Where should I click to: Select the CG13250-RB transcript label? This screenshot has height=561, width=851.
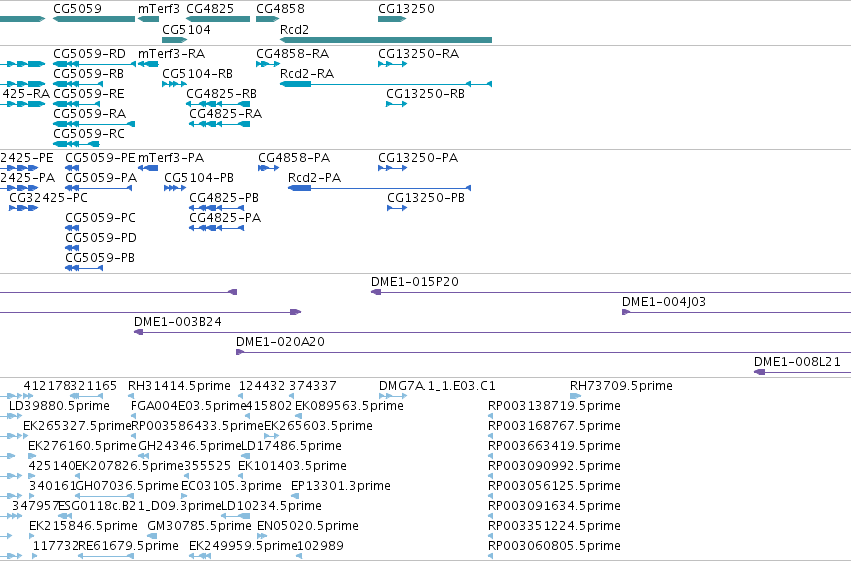(426, 94)
